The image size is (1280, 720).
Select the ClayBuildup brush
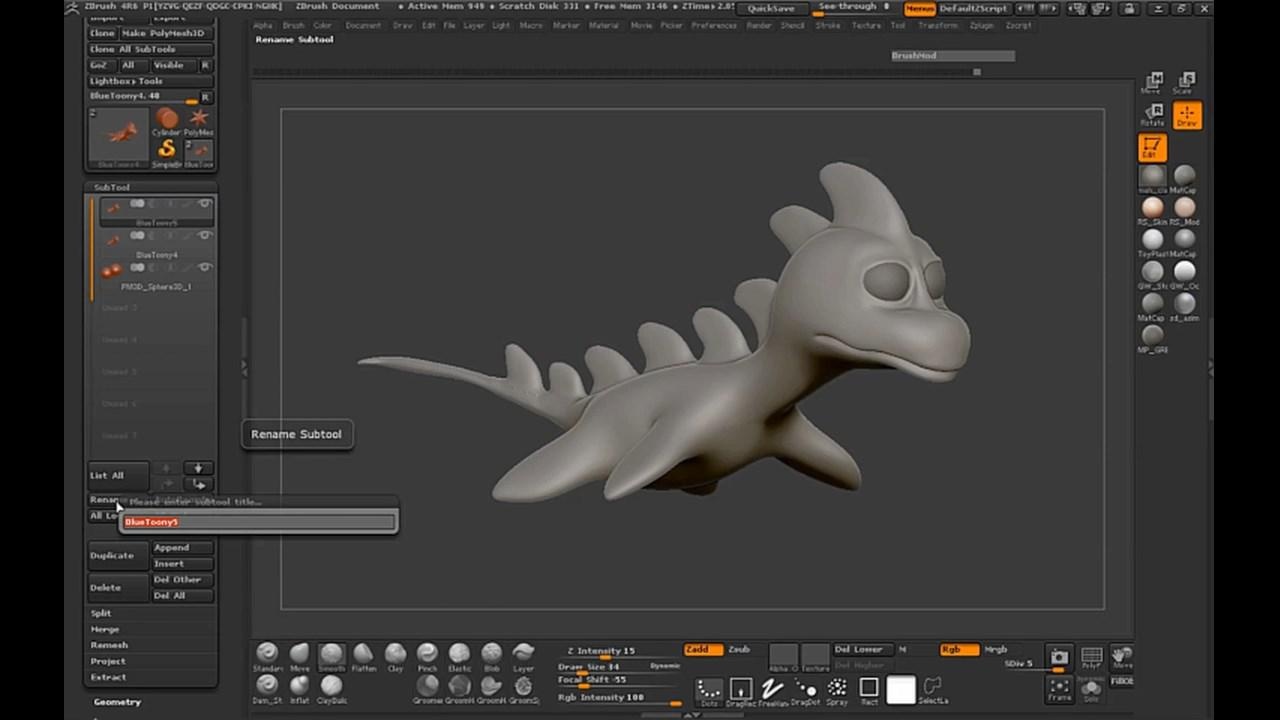click(x=331, y=688)
